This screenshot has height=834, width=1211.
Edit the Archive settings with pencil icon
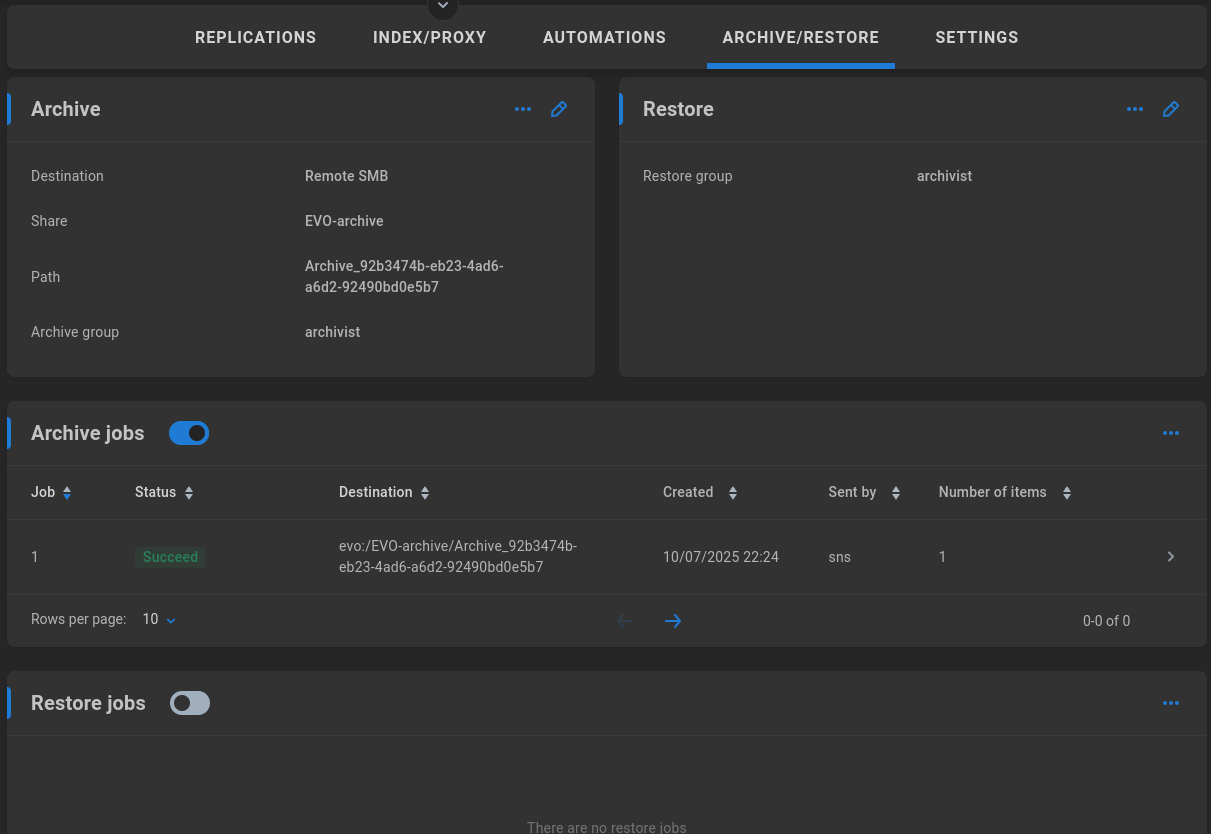[x=559, y=109]
